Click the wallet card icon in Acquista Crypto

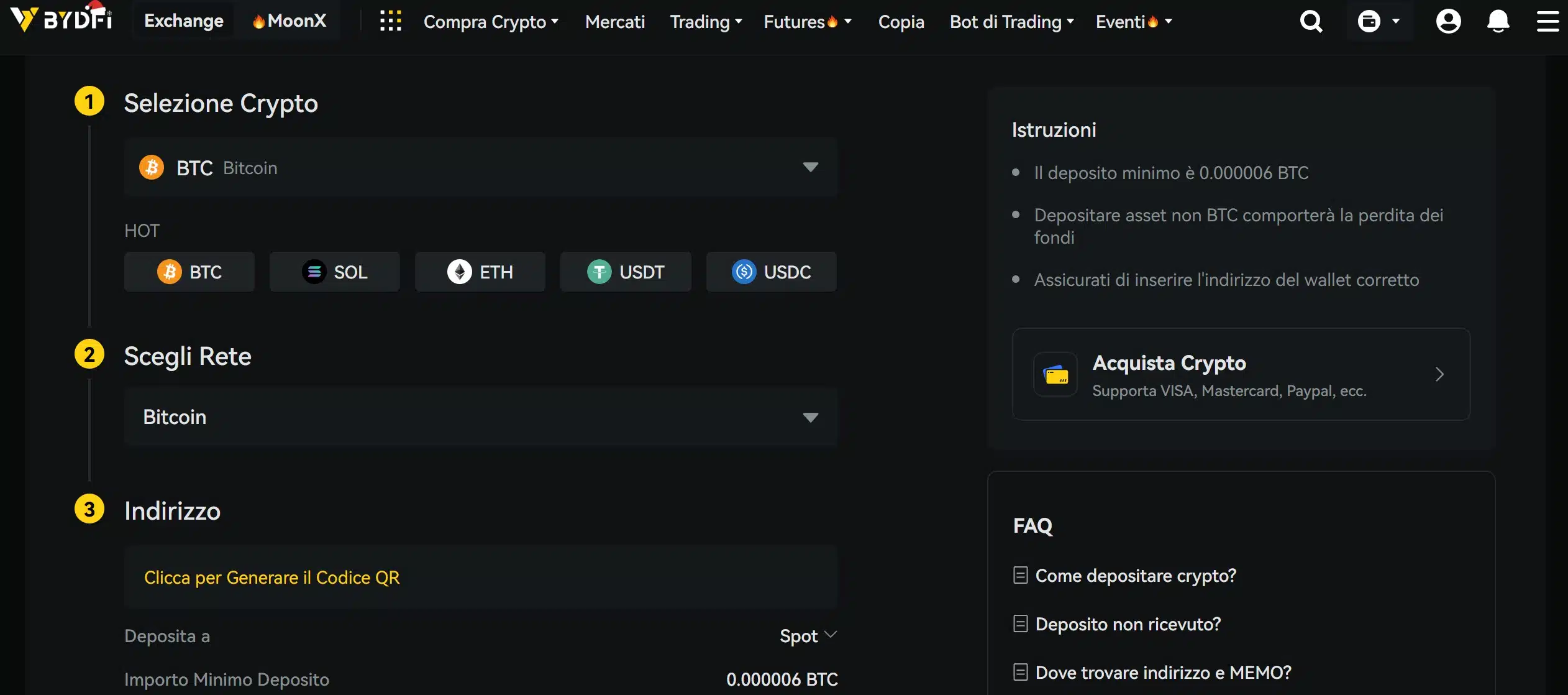[x=1055, y=374]
